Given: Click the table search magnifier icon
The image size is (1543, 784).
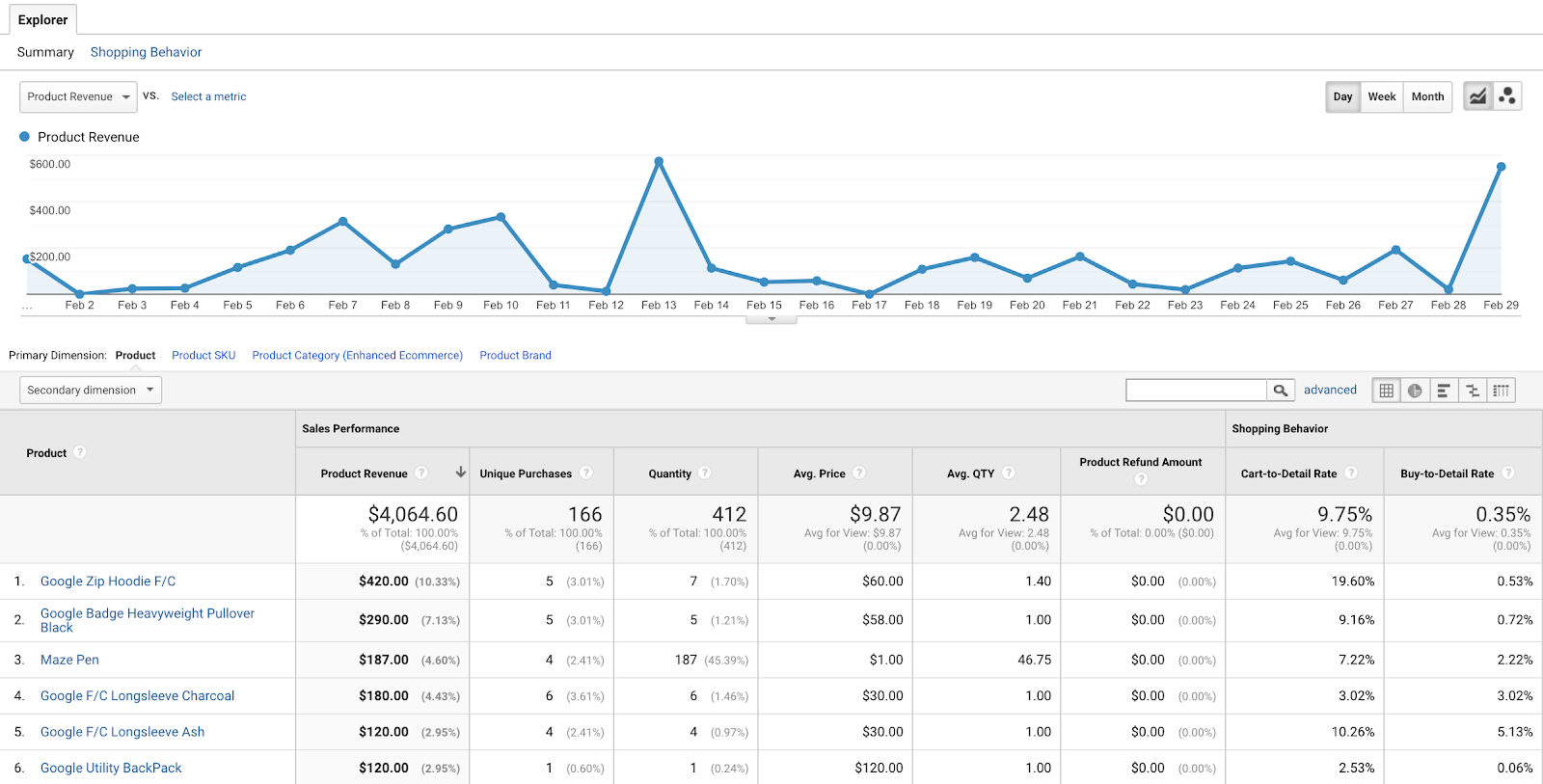Looking at the screenshot, I should pyautogui.click(x=1281, y=390).
